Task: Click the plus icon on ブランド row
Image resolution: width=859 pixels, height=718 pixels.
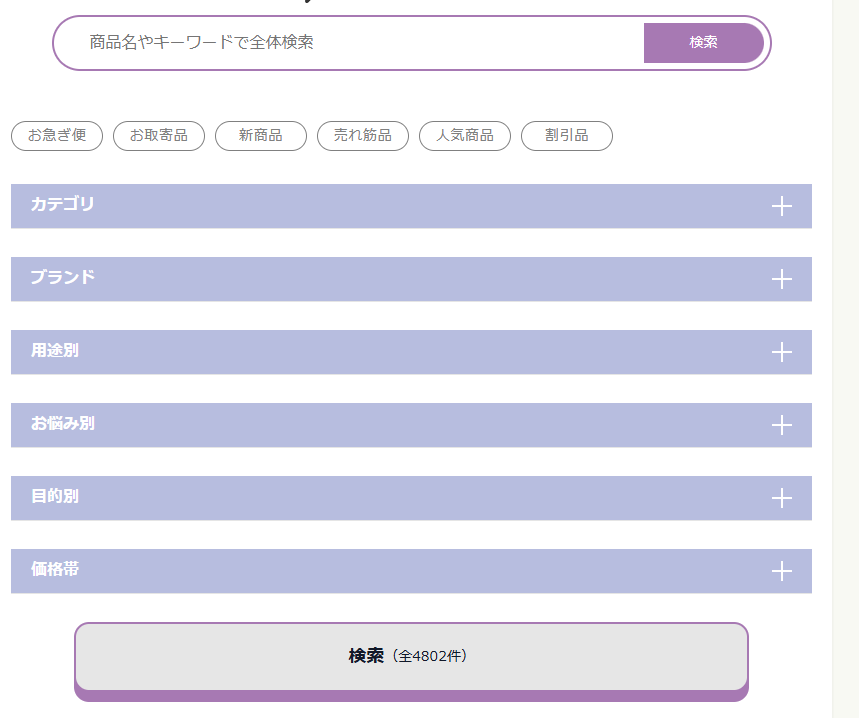Action: (782, 279)
